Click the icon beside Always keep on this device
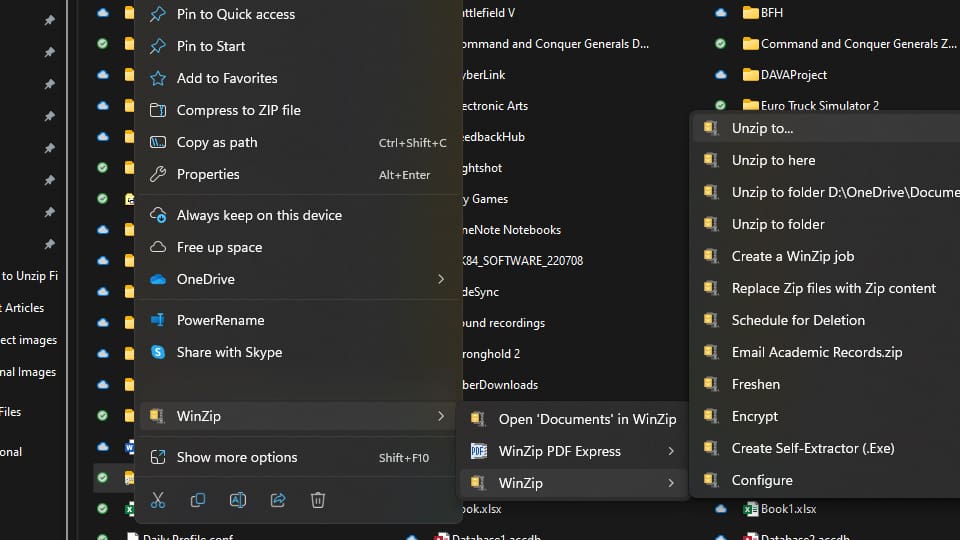960x540 pixels. [x=158, y=215]
